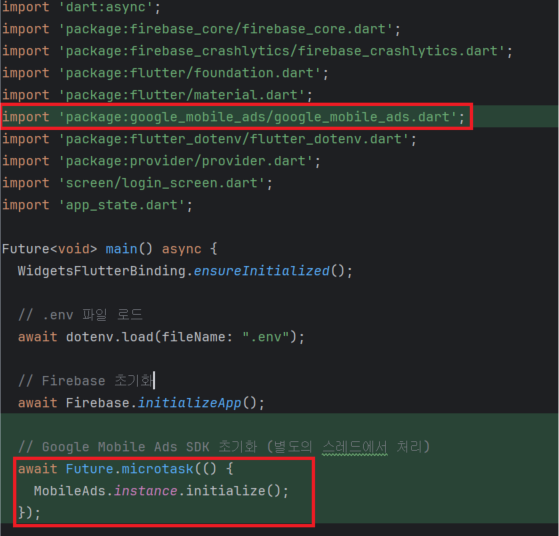
Task: Click the firebase_crashlytics import line
Action: 257,51
